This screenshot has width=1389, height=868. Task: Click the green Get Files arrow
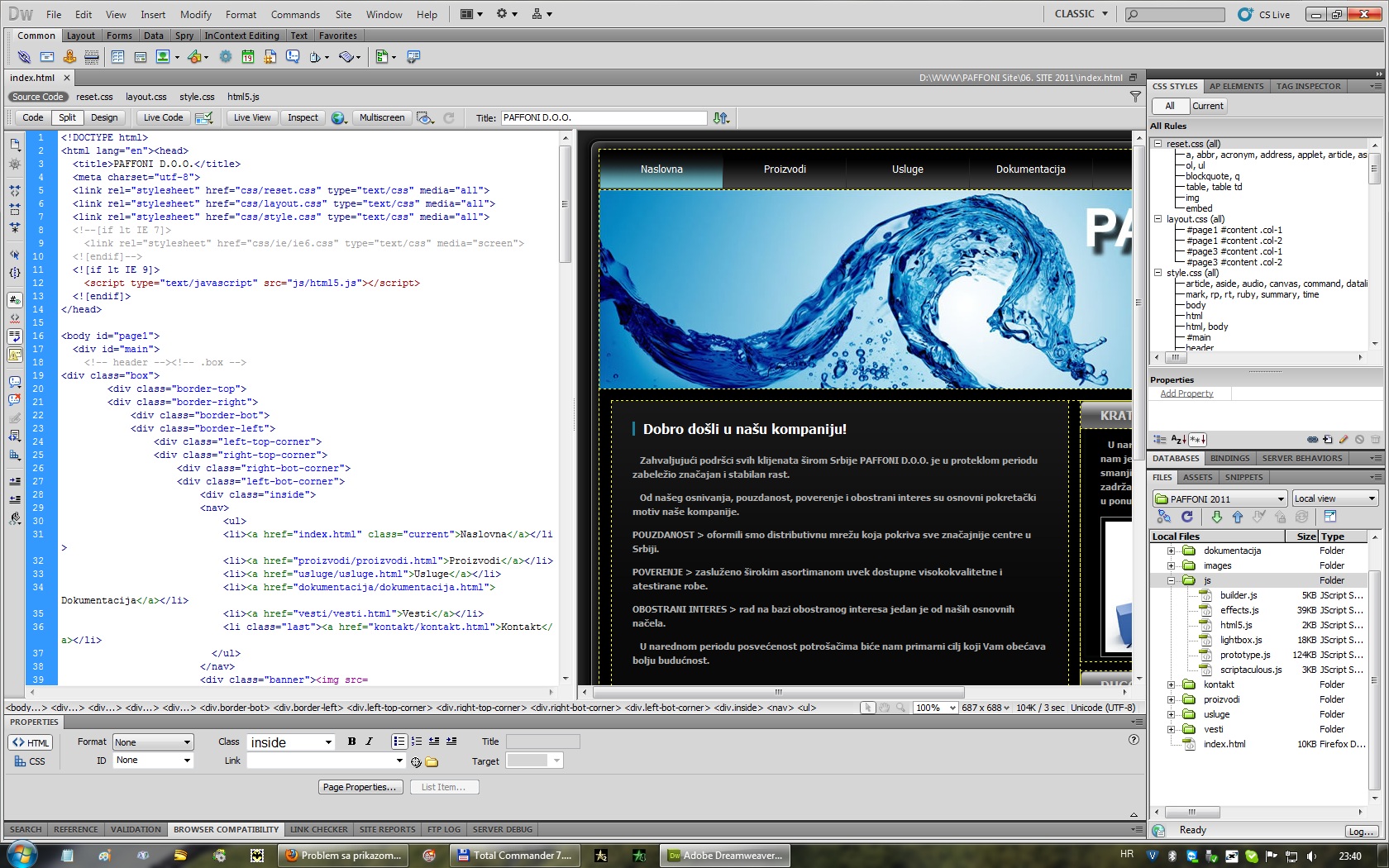pyautogui.click(x=1216, y=517)
